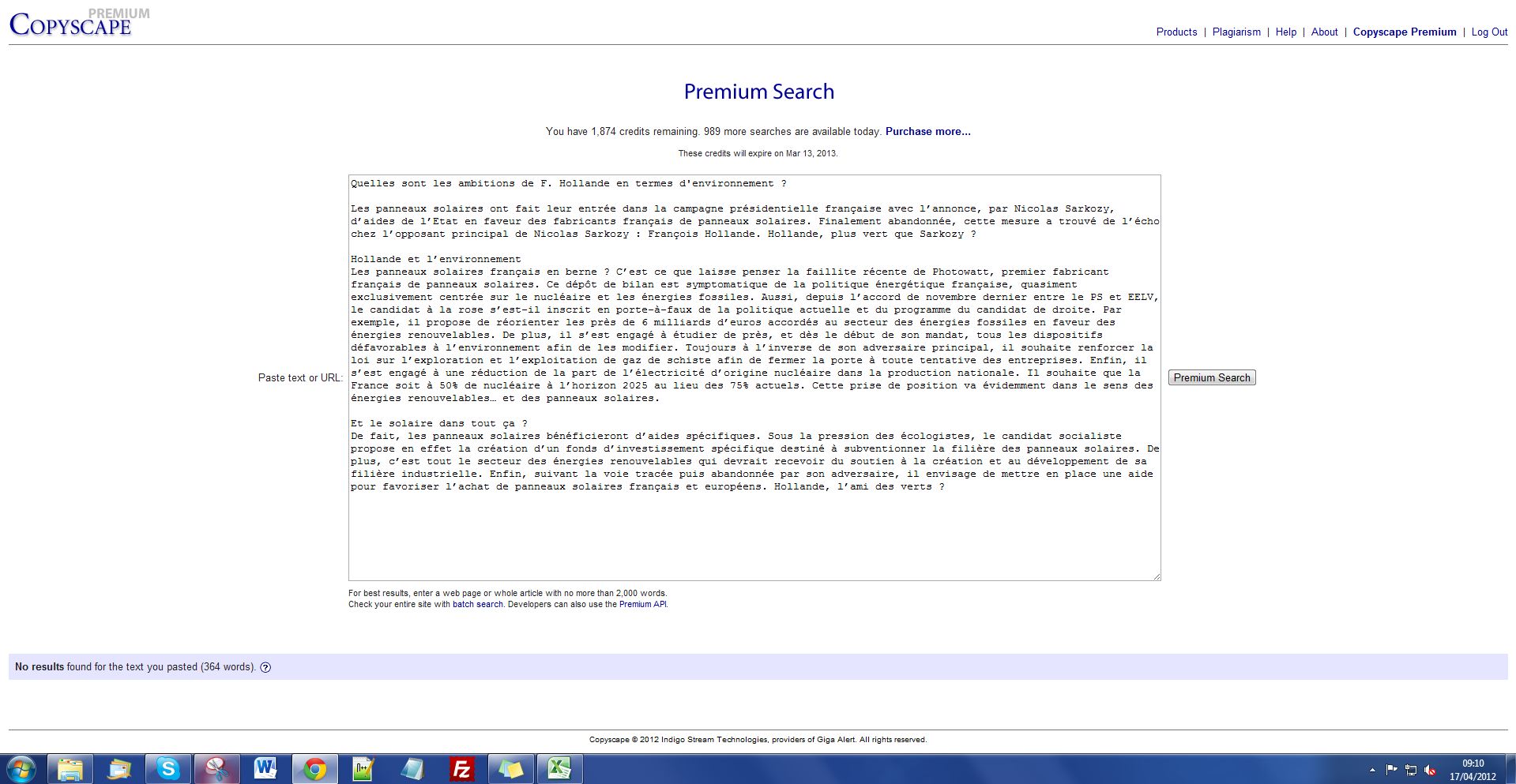Open the Notepad++ taskbar icon
This screenshot has width=1516, height=784.
pyautogui.click(x=363, y=768)
